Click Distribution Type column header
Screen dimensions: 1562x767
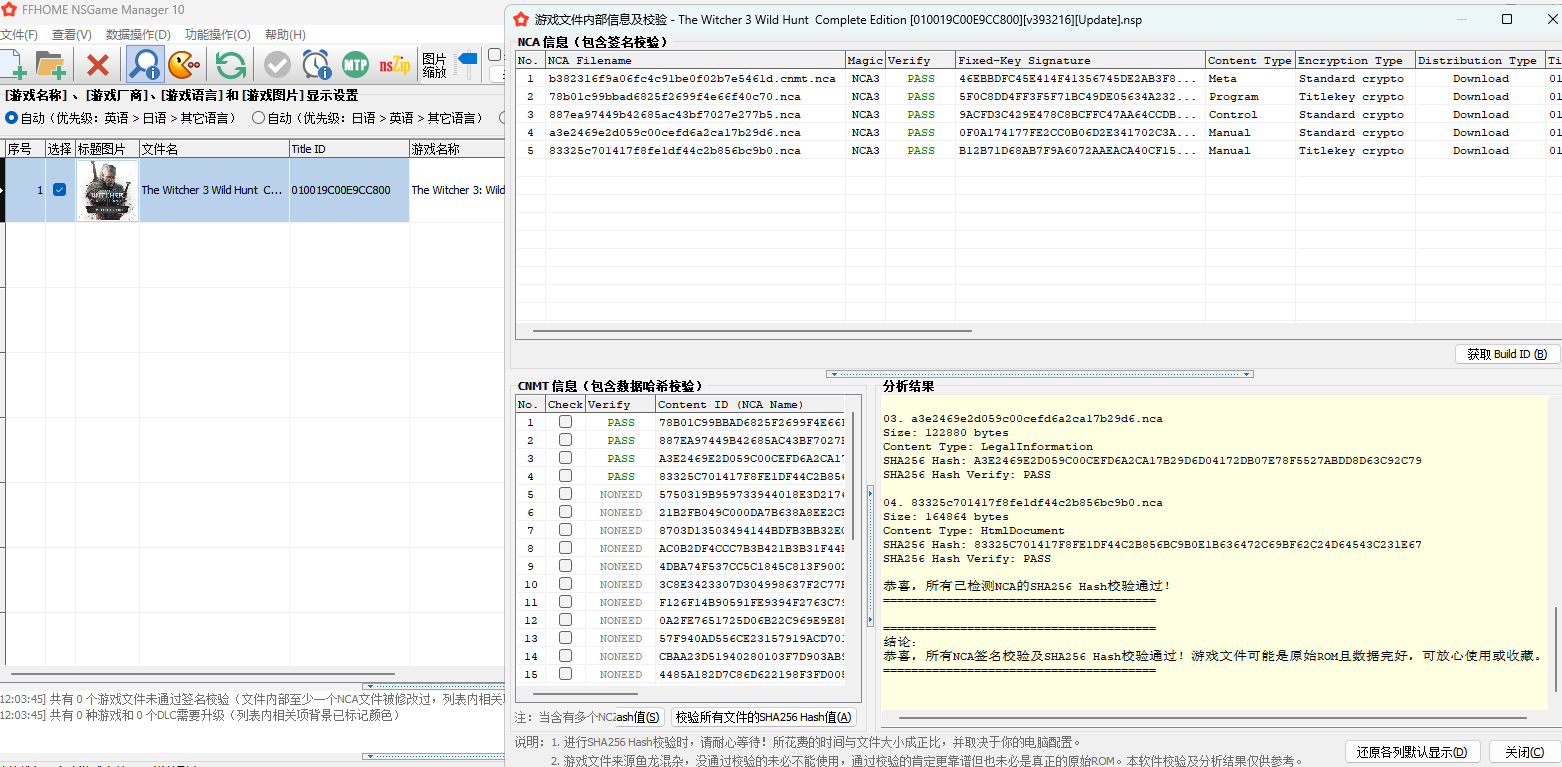pos(1480,60)
